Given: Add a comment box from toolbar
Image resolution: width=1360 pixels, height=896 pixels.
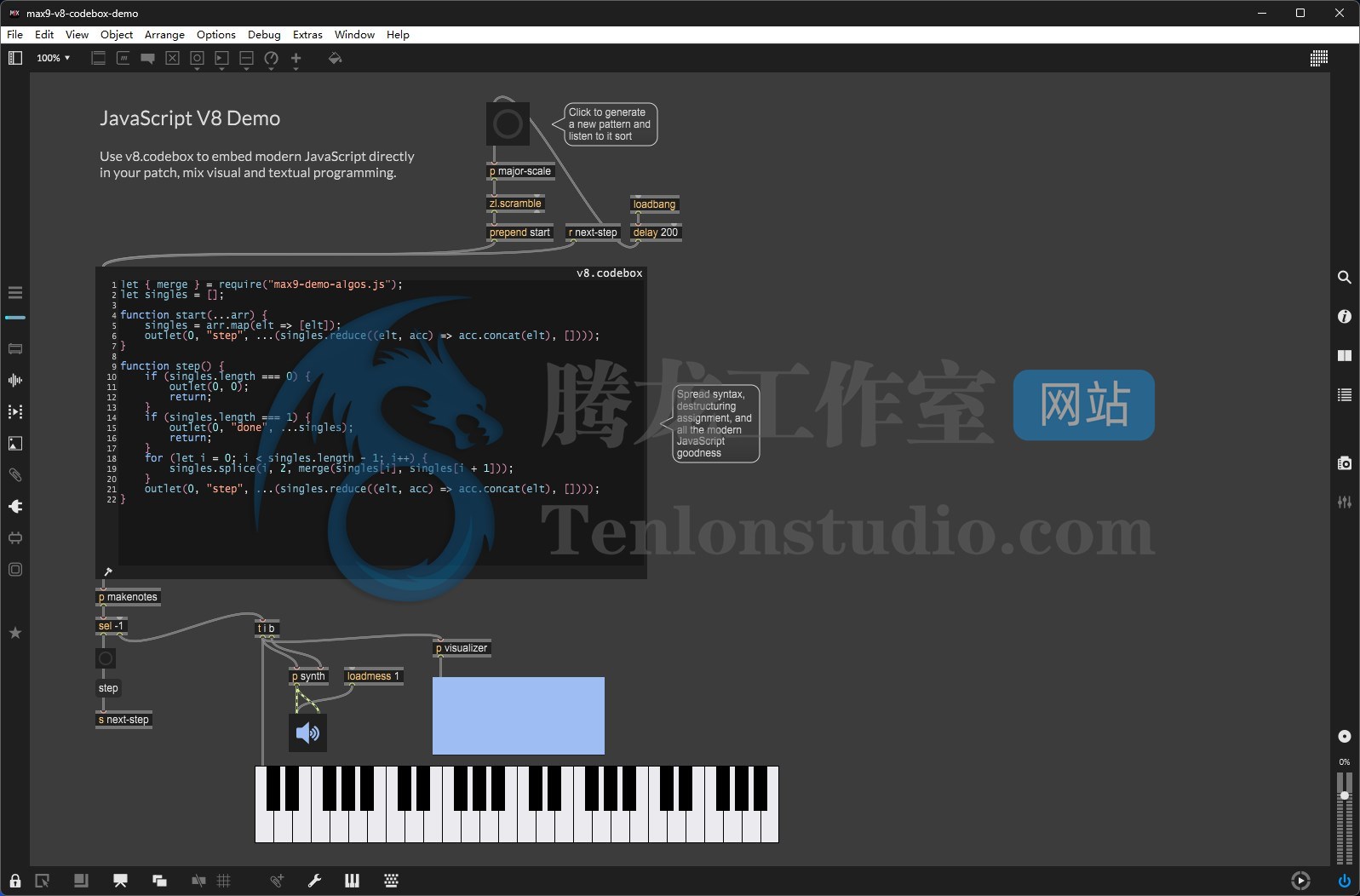Looking at the screenshot, I should [148, 58].
